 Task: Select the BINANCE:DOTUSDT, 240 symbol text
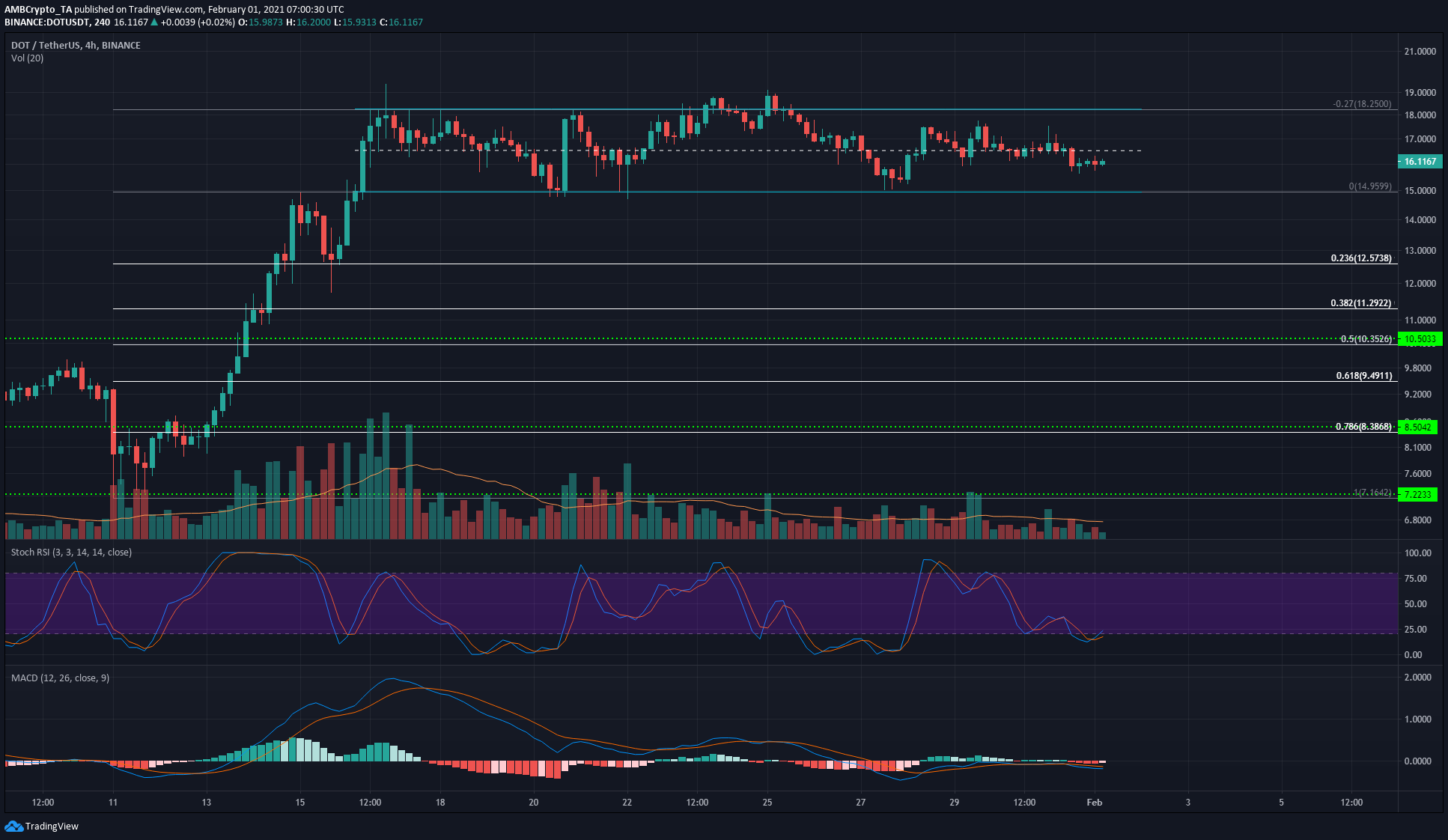click(x=58, y=22)
